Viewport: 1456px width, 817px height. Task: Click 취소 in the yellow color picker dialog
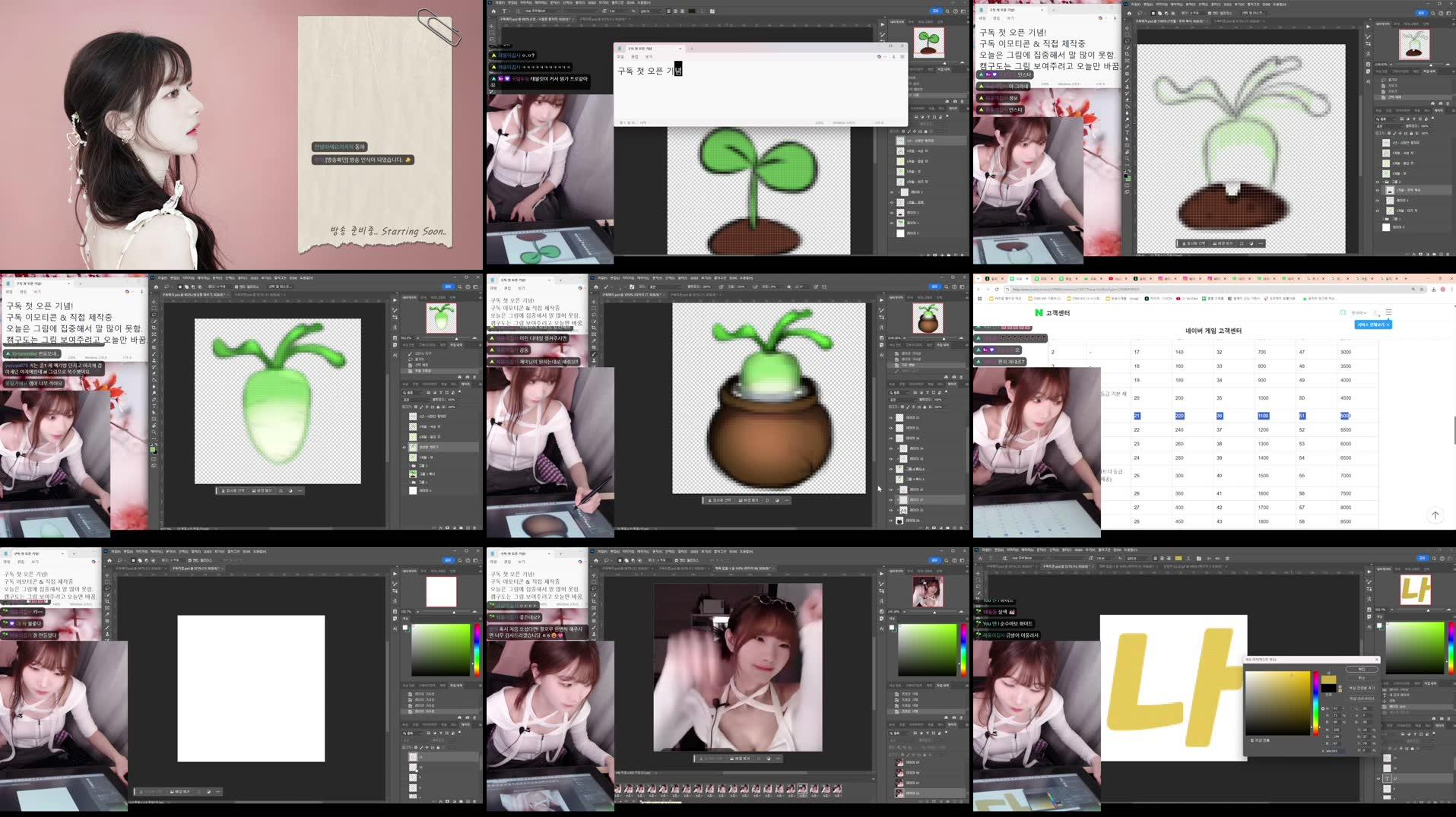coord(1361,677)
